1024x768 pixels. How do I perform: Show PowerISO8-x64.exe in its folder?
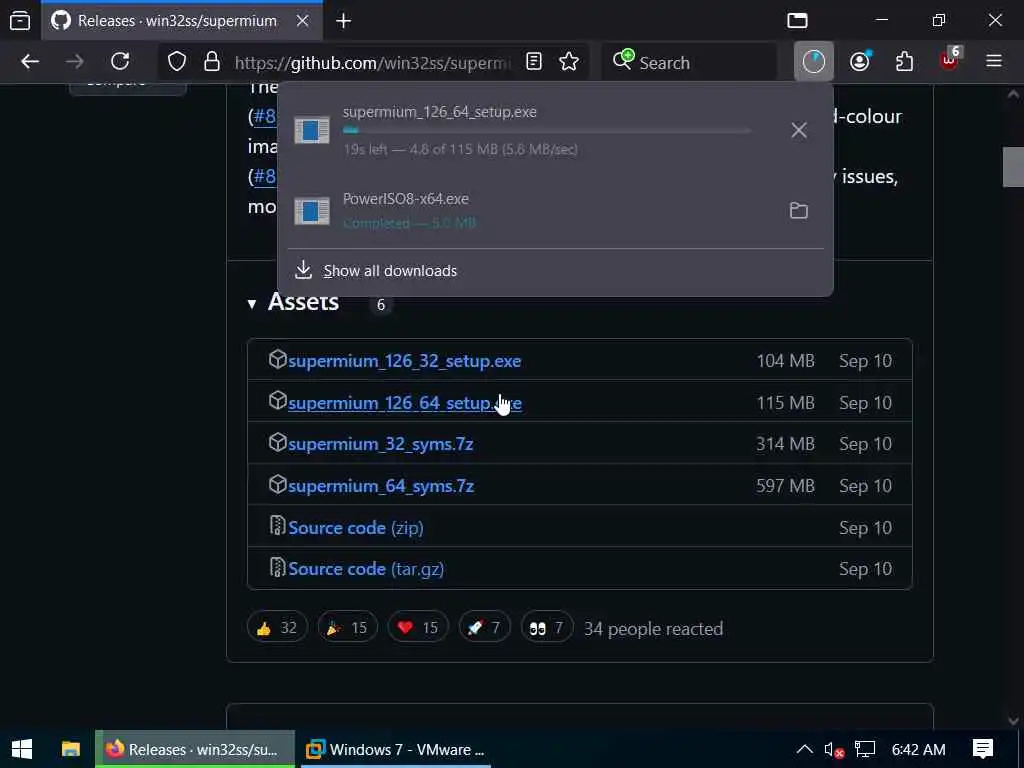(x=799, y=210)
